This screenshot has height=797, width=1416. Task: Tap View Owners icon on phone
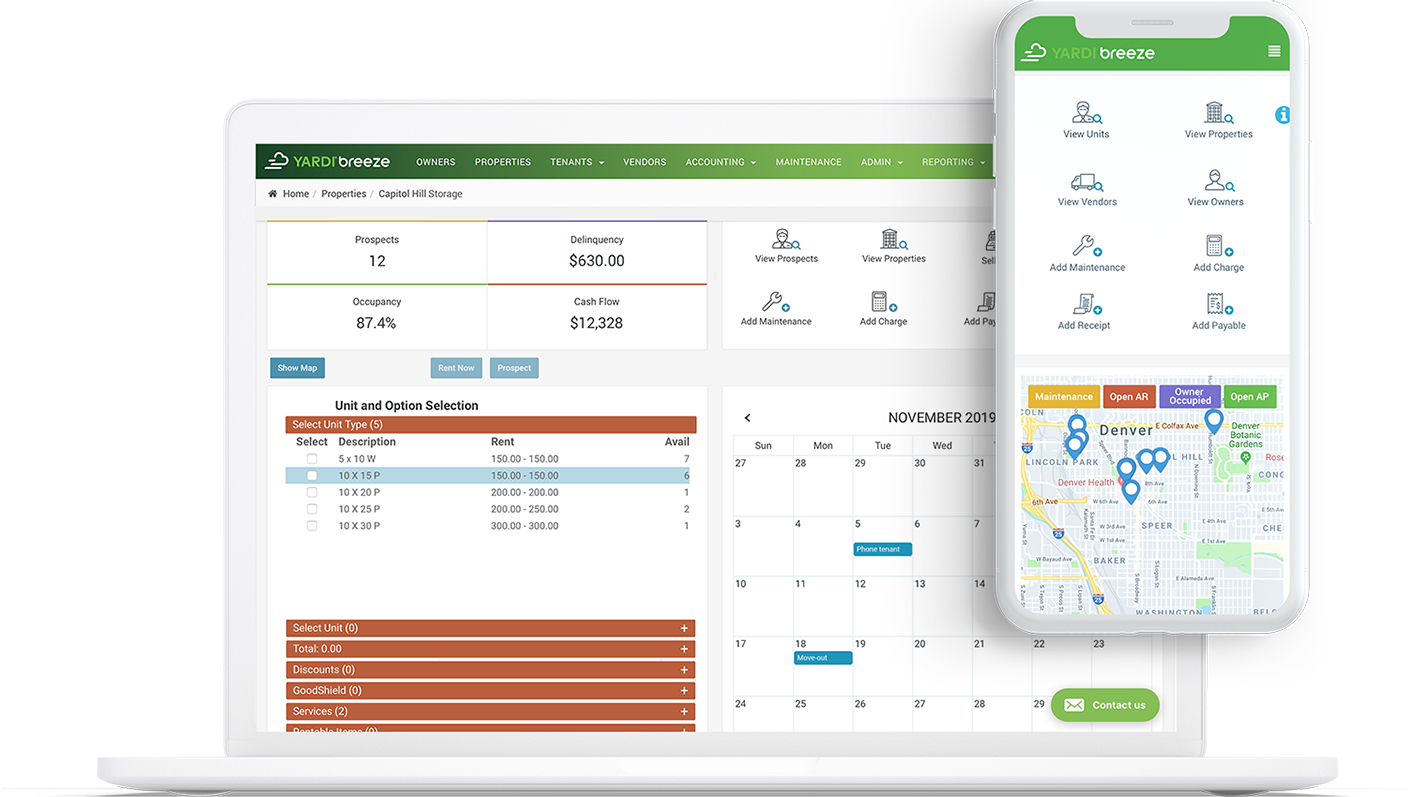[1218, 181]
